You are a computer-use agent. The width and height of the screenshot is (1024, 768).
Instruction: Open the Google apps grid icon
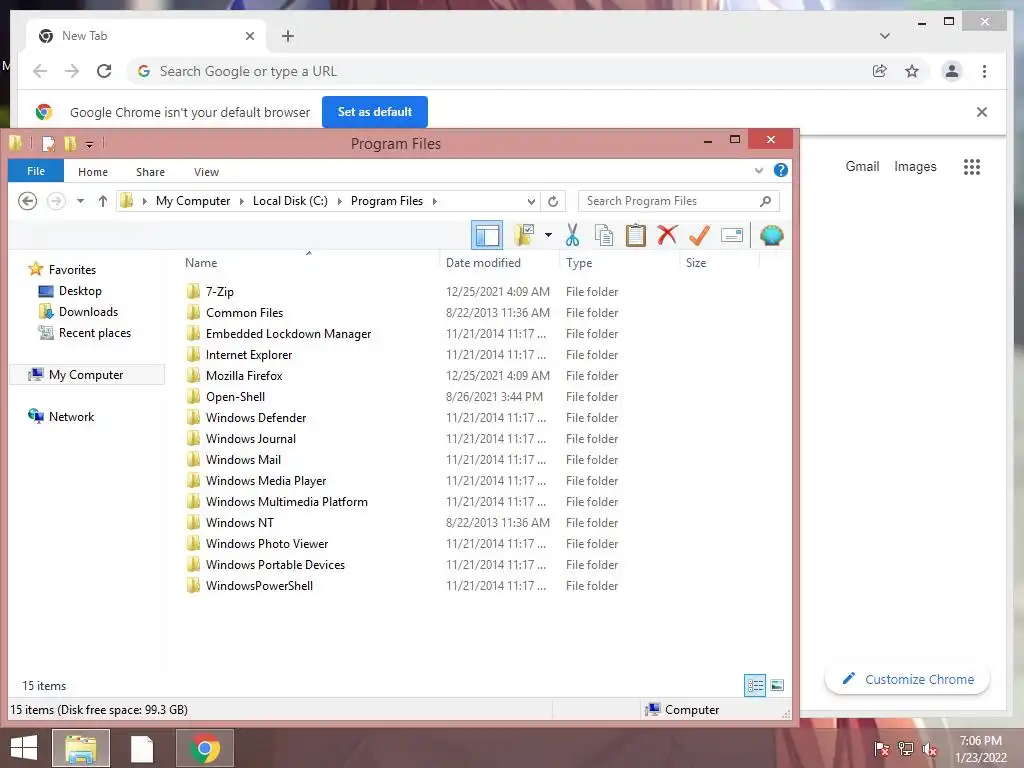(972, 167)
